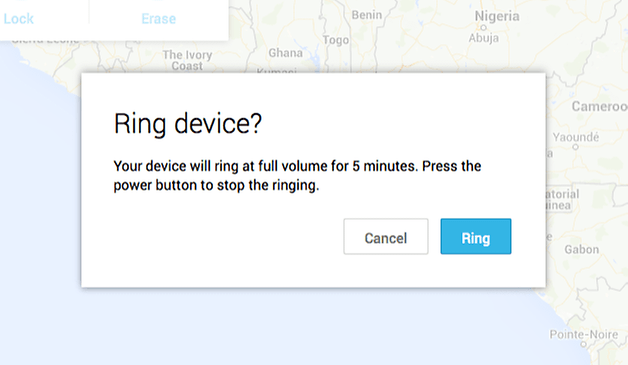Screen dimensions: 628x365
Task: Click the Abuja city name label
Action: 484,38
